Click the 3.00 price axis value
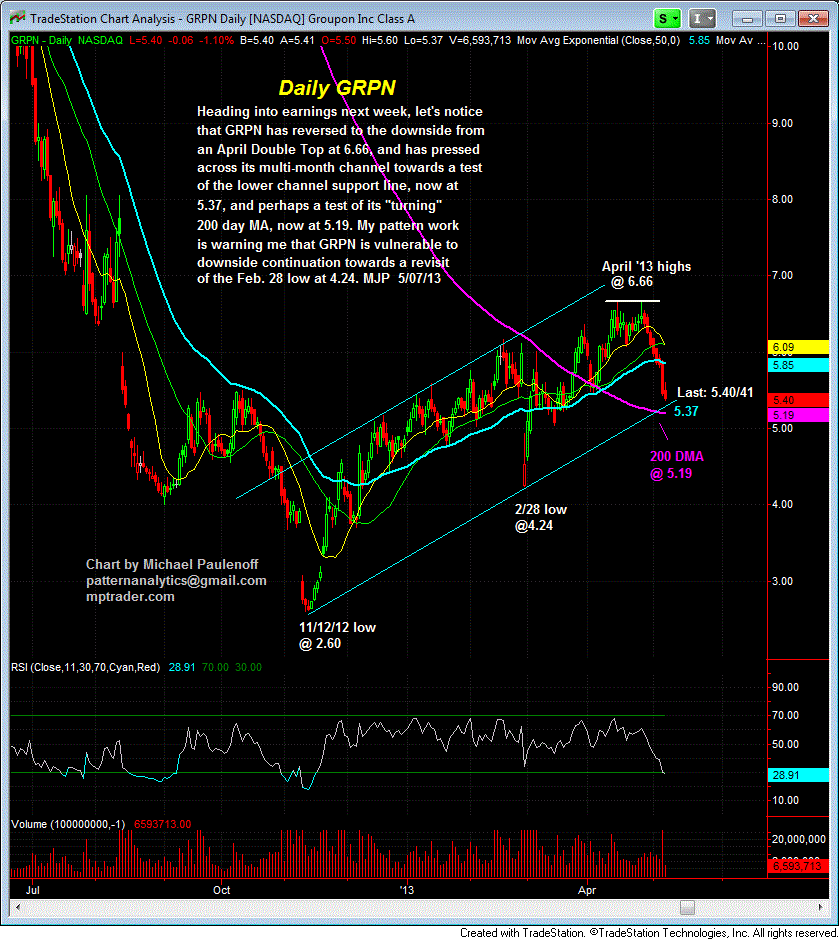The image size is (839, 939). [782, 581]
